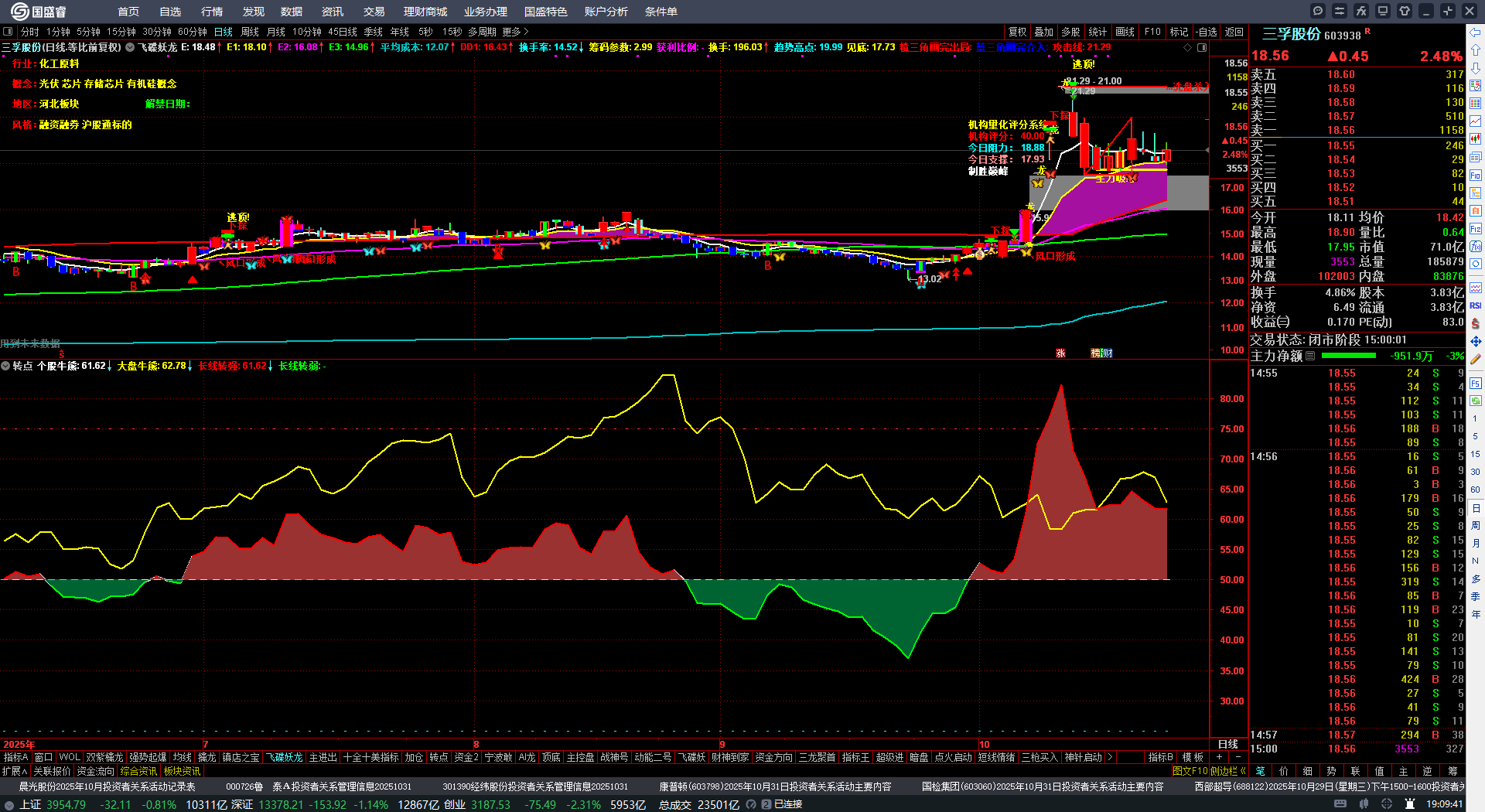This screenshot has width=1485, height=812.
Task: Open the 首页 menu
Action: click(x=128, y=12)
